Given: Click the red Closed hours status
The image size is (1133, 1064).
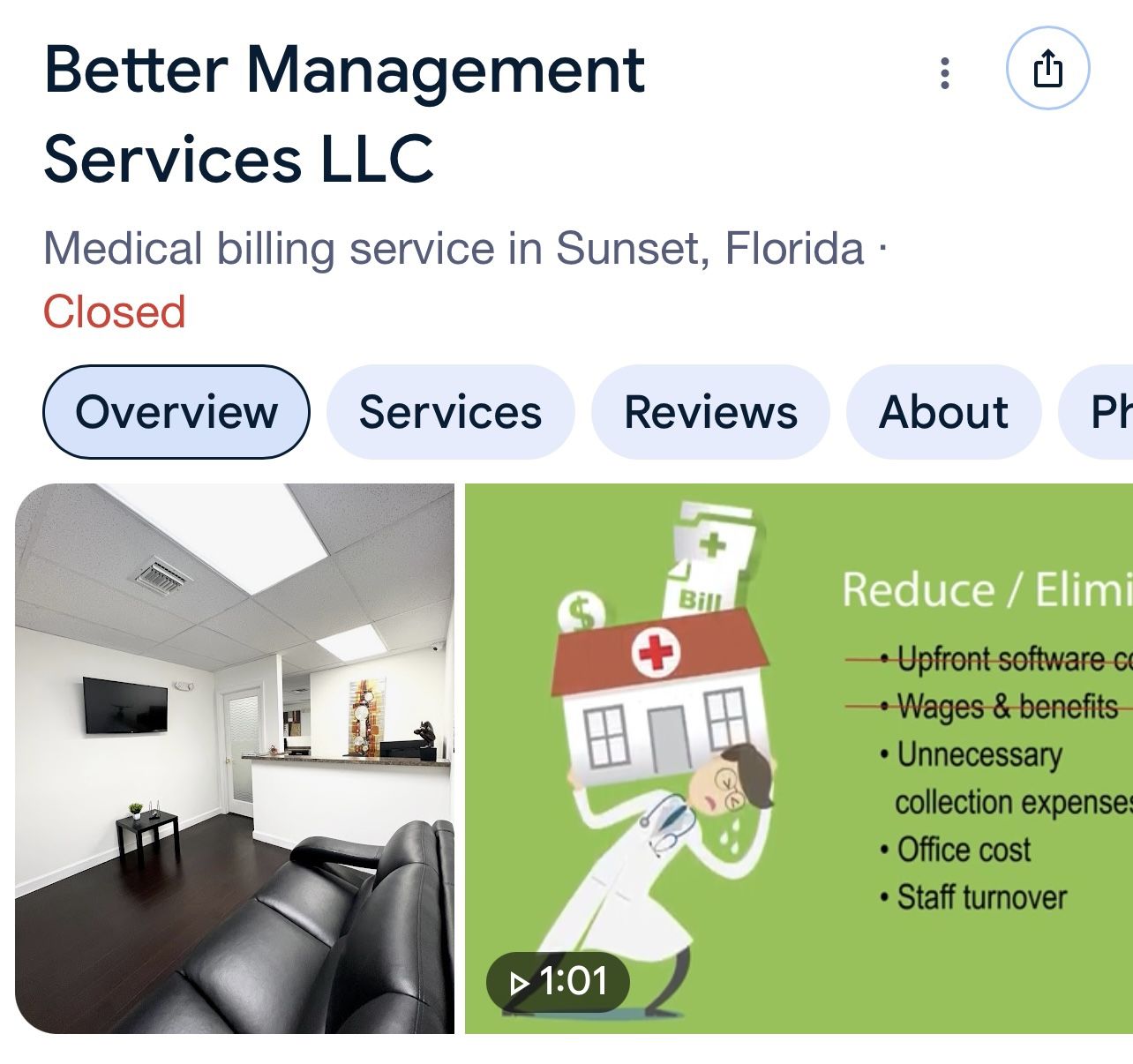Looking at the screenshot, I should [x=115, y=312].
